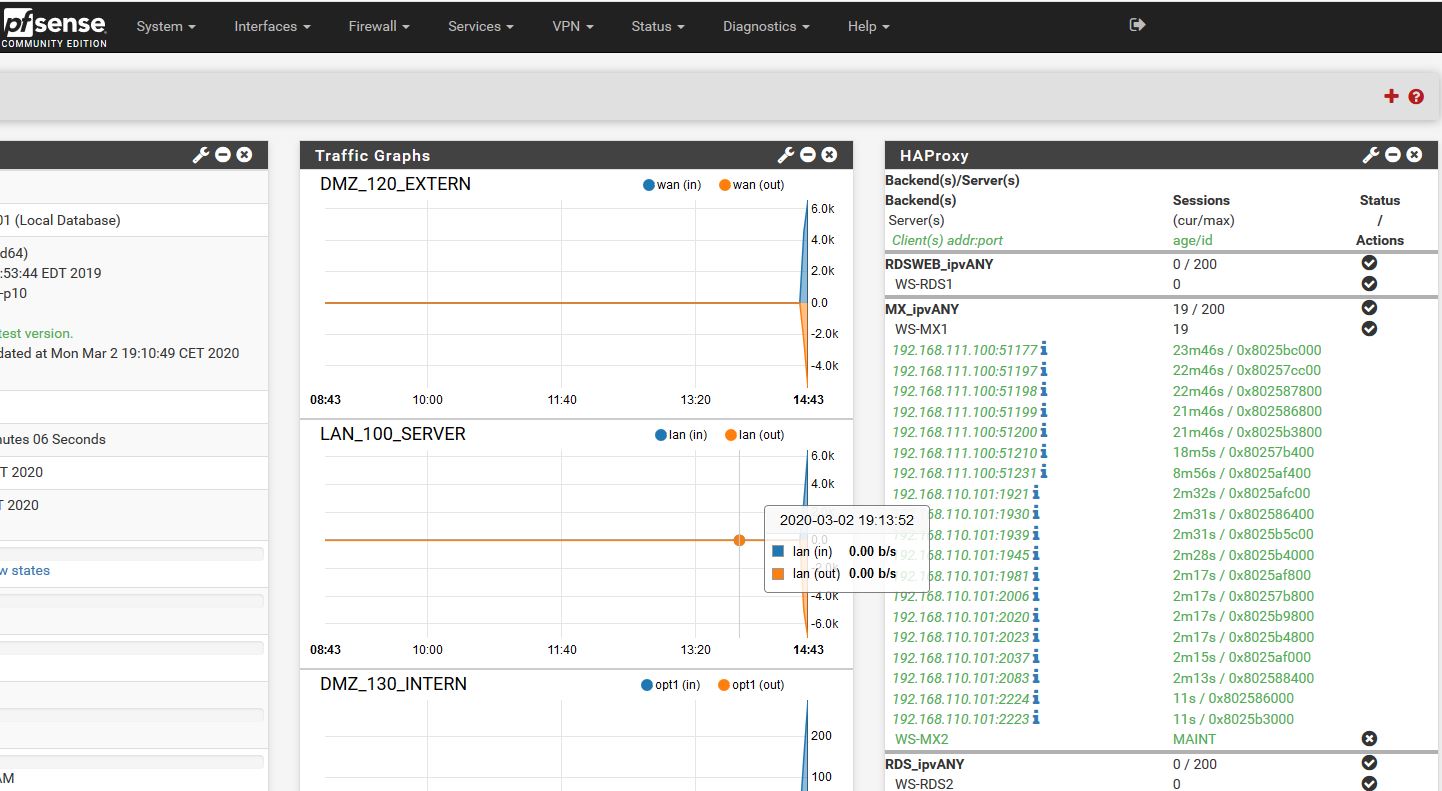
Task: Open the Status dropdown menu
Action: coord(658,26)
